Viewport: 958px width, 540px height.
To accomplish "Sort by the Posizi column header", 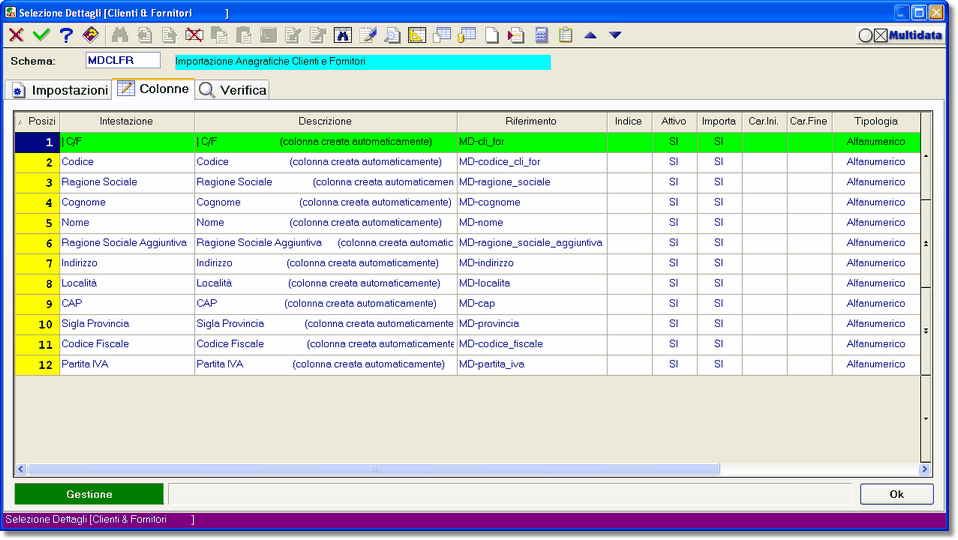I will point(37,121).
